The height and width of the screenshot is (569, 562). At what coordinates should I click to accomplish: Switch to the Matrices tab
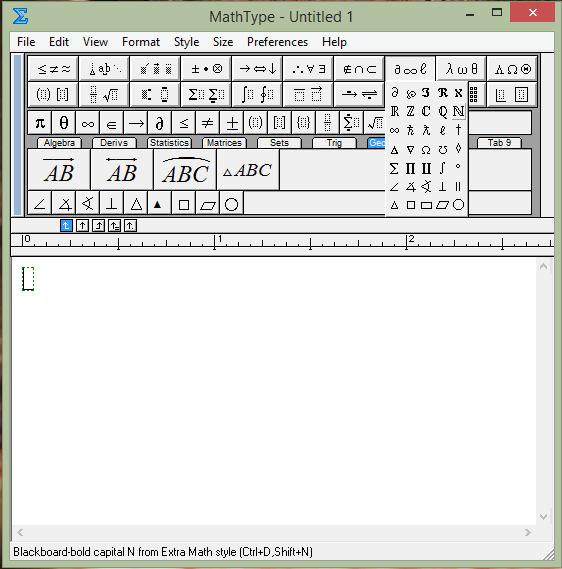tap(224, 143)
